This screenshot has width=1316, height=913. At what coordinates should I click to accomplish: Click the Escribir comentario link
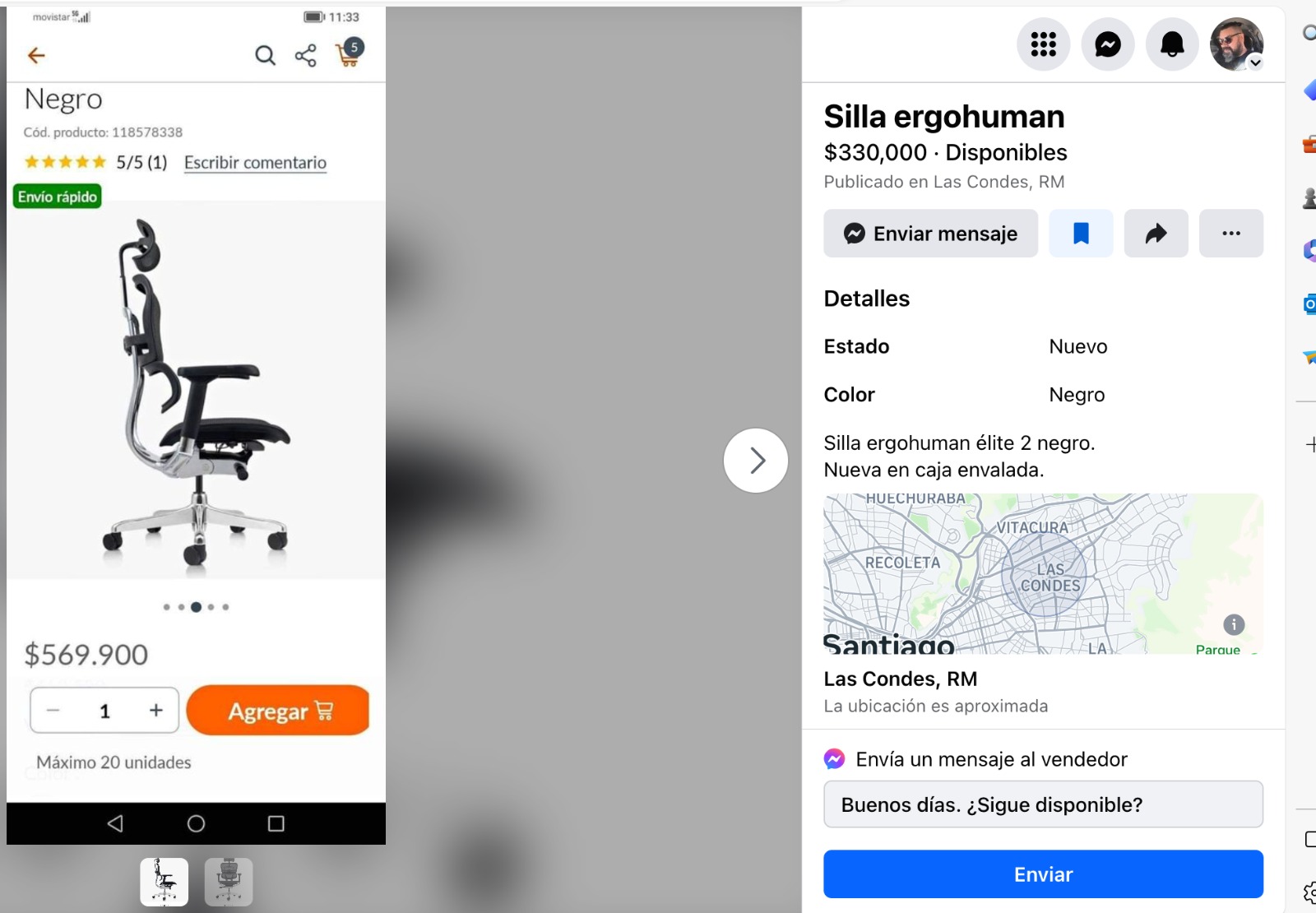[255, 163]
